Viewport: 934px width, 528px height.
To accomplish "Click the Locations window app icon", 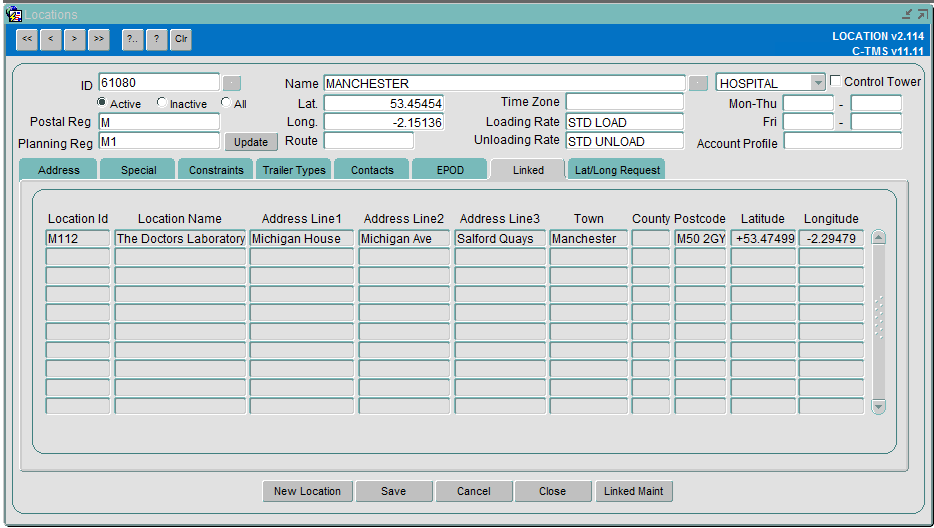I will point(13,14).
